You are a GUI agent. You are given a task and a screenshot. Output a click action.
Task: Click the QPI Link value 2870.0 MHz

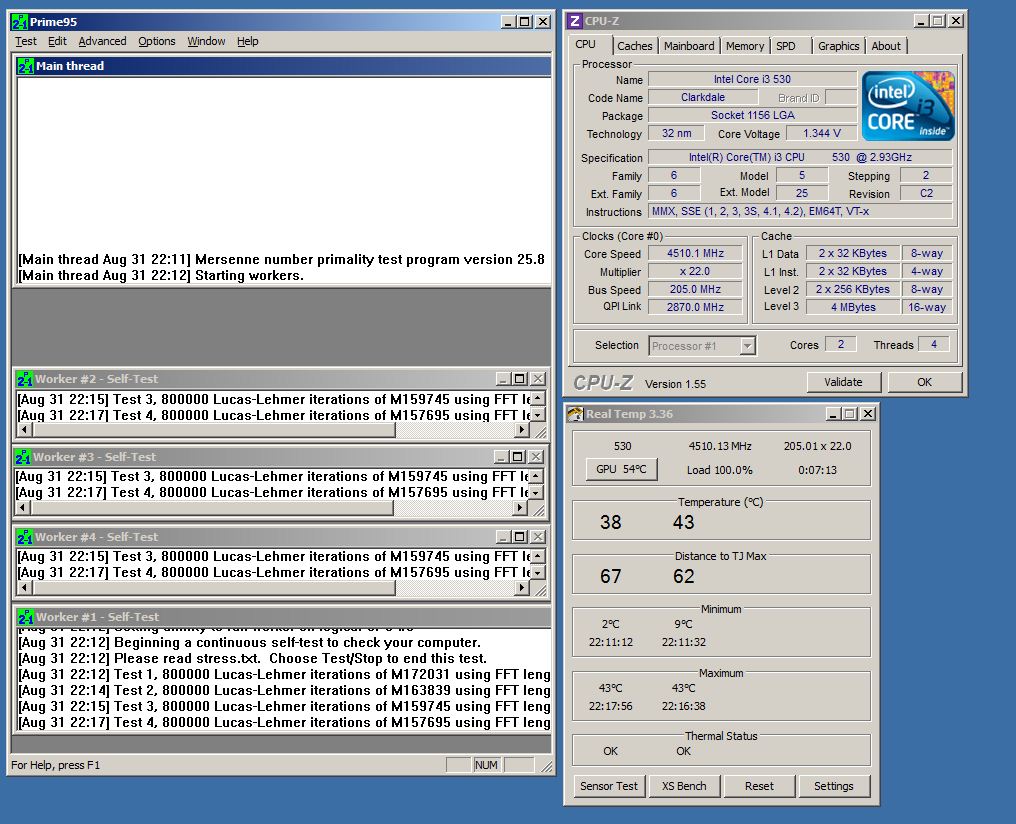pyautogui.click(x=695, y=307)
